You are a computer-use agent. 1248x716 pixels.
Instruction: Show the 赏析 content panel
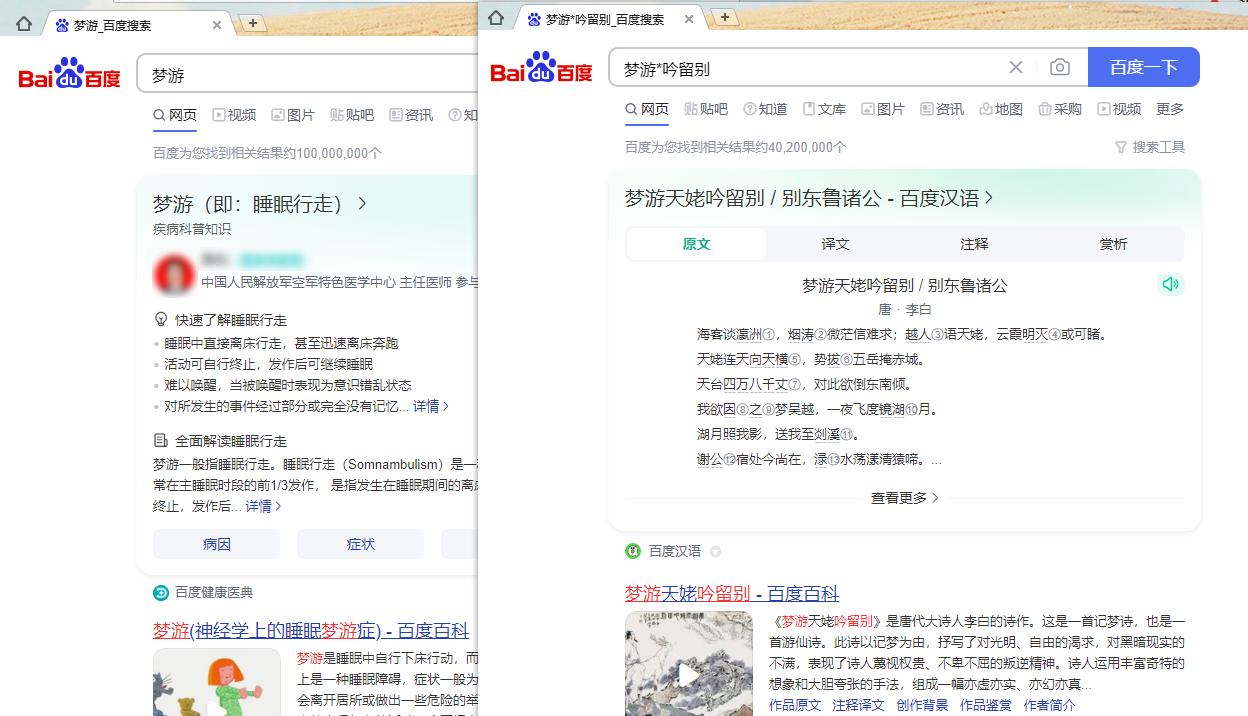coord(1112,243)
